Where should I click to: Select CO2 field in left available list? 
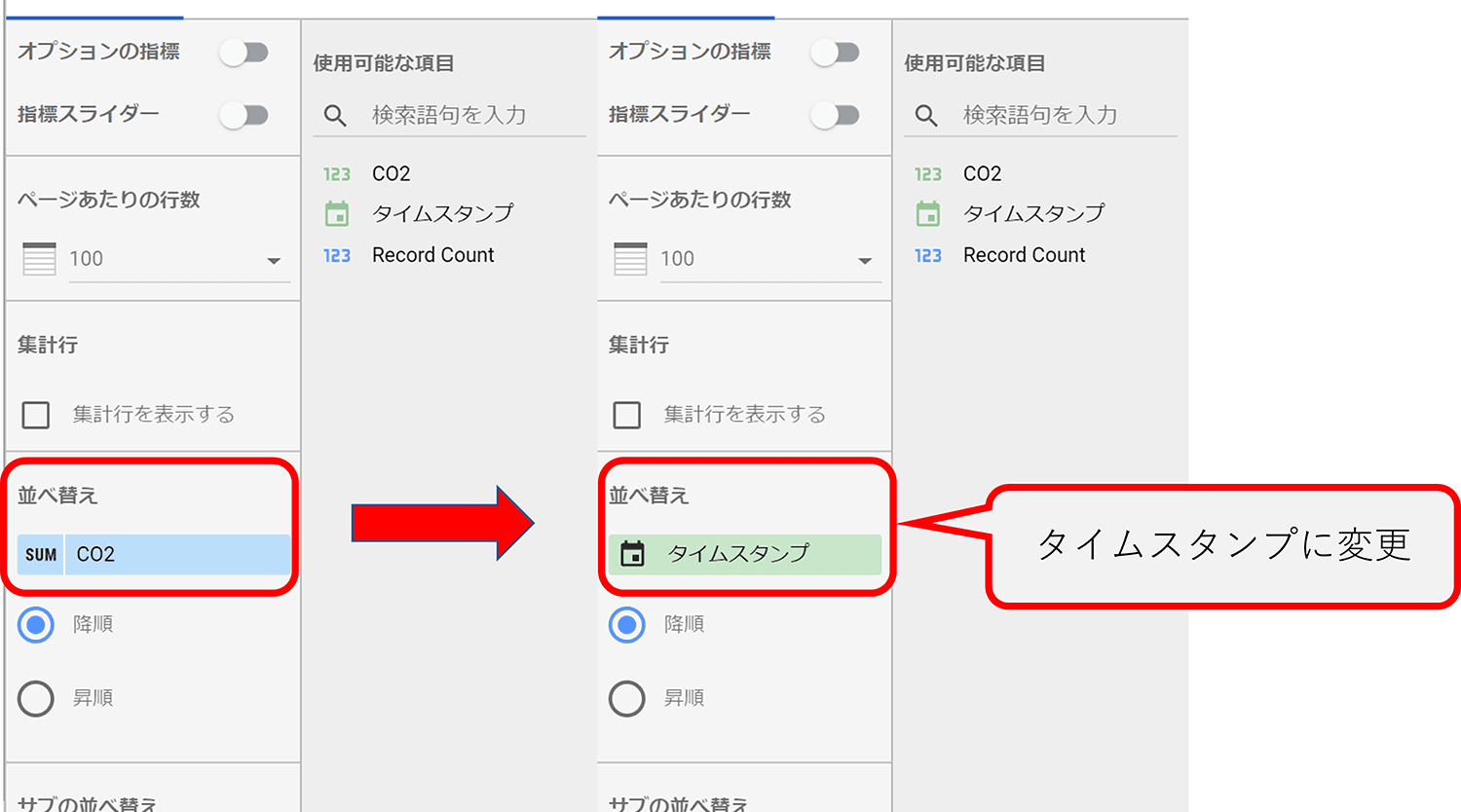[392, 174]
